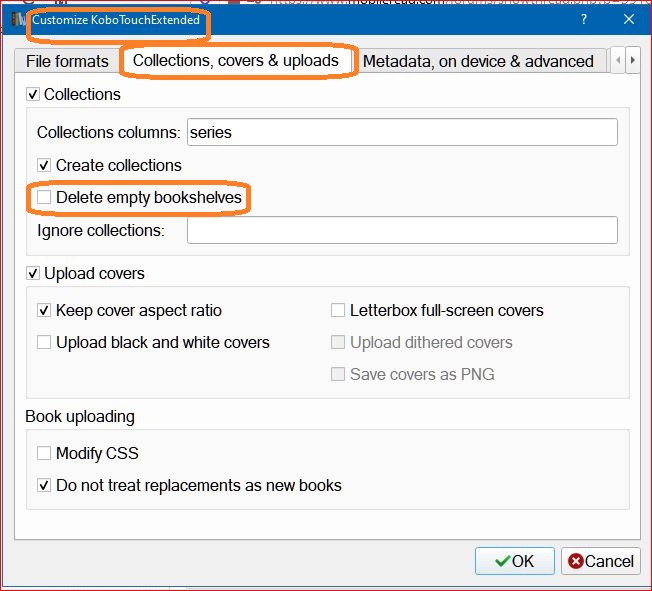652x591 pixels.
Task: Uncheck Create collections
Action: point(44,165)
